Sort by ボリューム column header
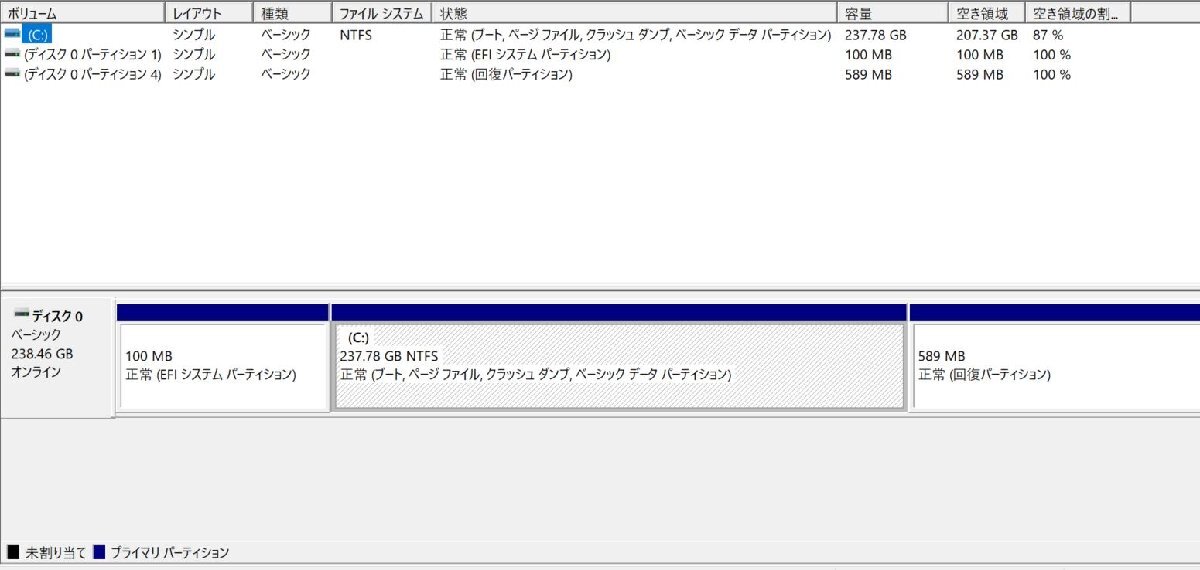 point(83,13)
